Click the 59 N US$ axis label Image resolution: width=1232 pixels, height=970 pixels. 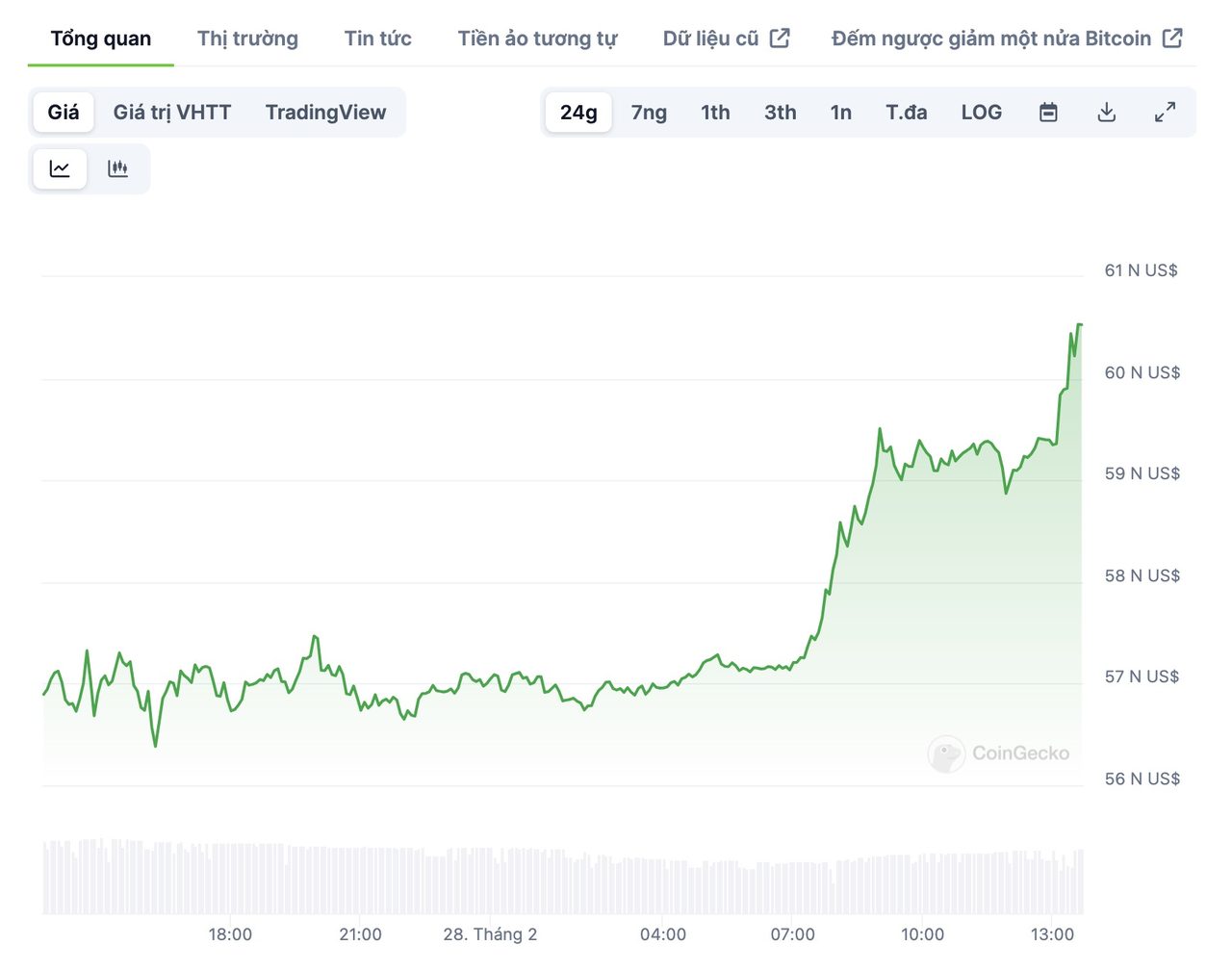(1142, 473)
